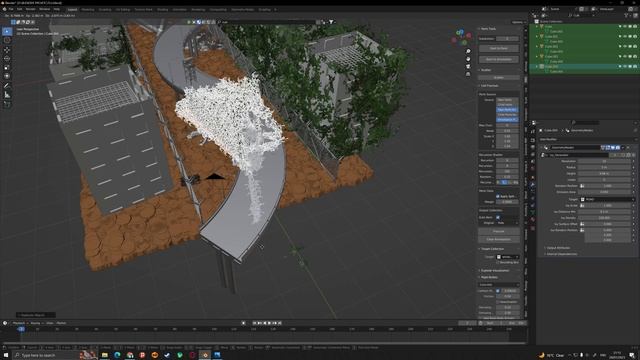The width and height of the screenshot is (640, 360).
Task: Open the Object properties tab icon
Action: pos(533,177)
